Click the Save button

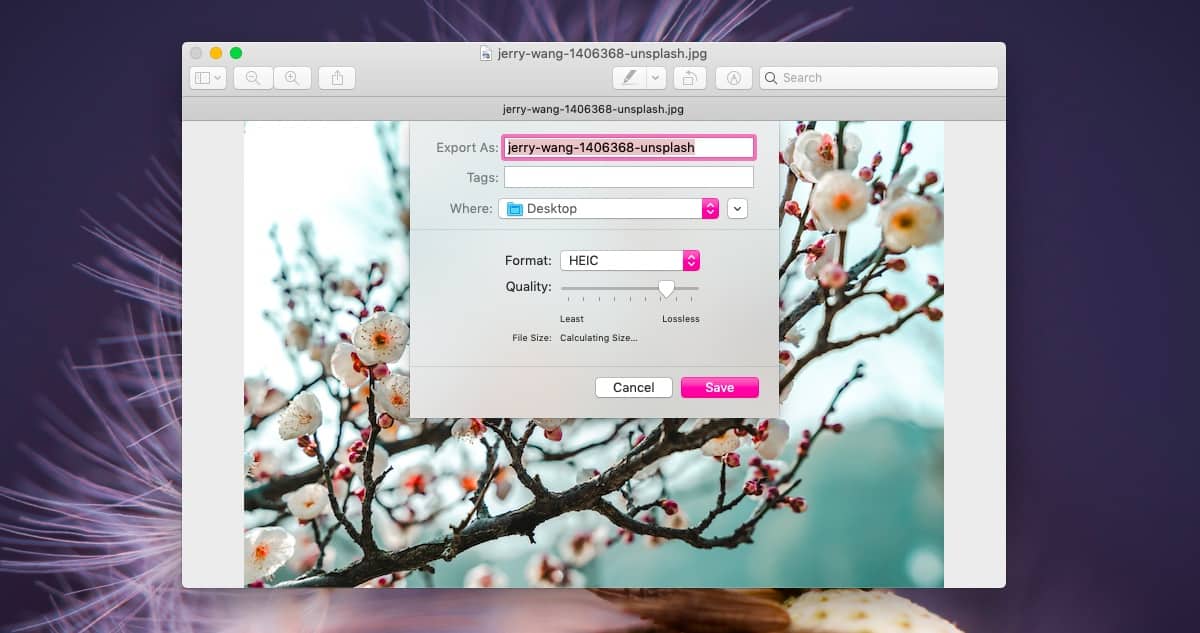point(720,387)
